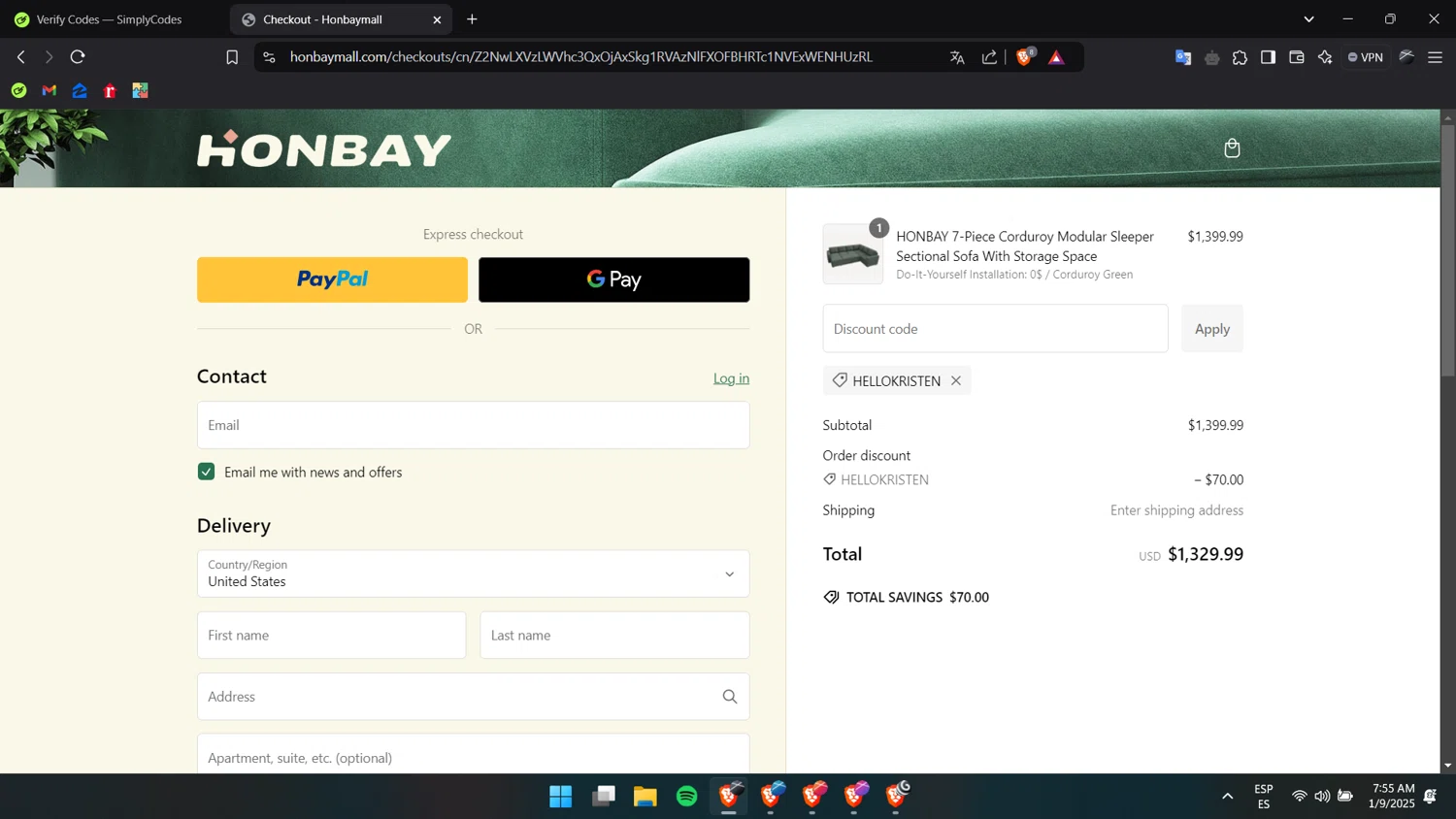Focus the Email input field
The width and height of the screenshot is (1456, 819).
coord(473,425)
